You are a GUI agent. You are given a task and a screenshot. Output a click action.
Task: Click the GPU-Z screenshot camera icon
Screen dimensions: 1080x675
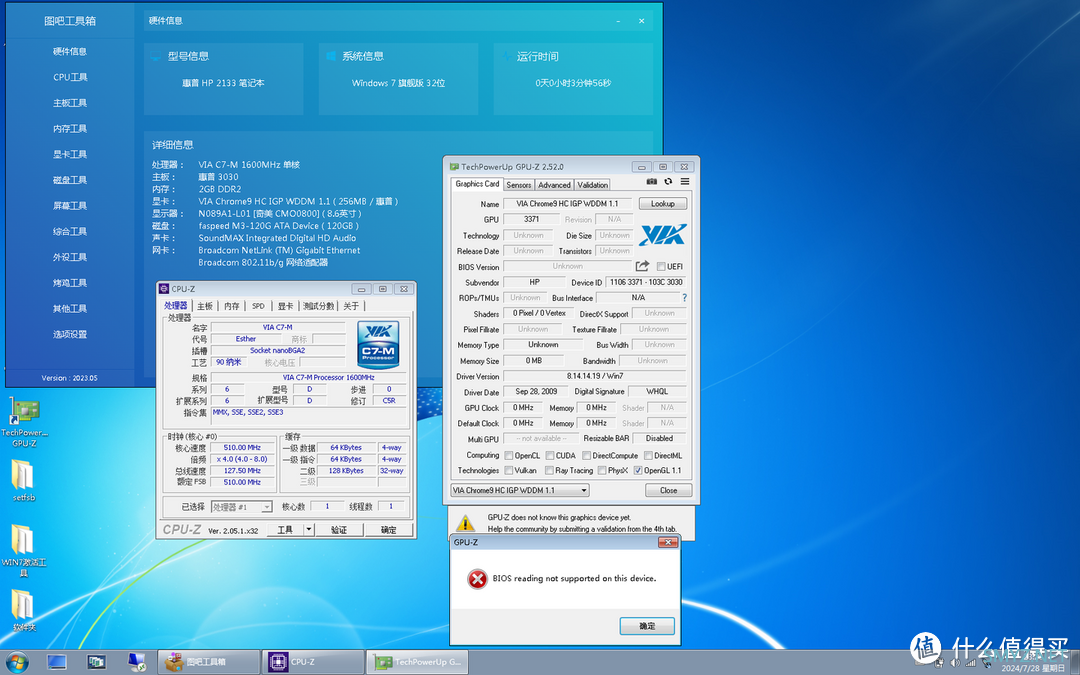tap(652, 182)
